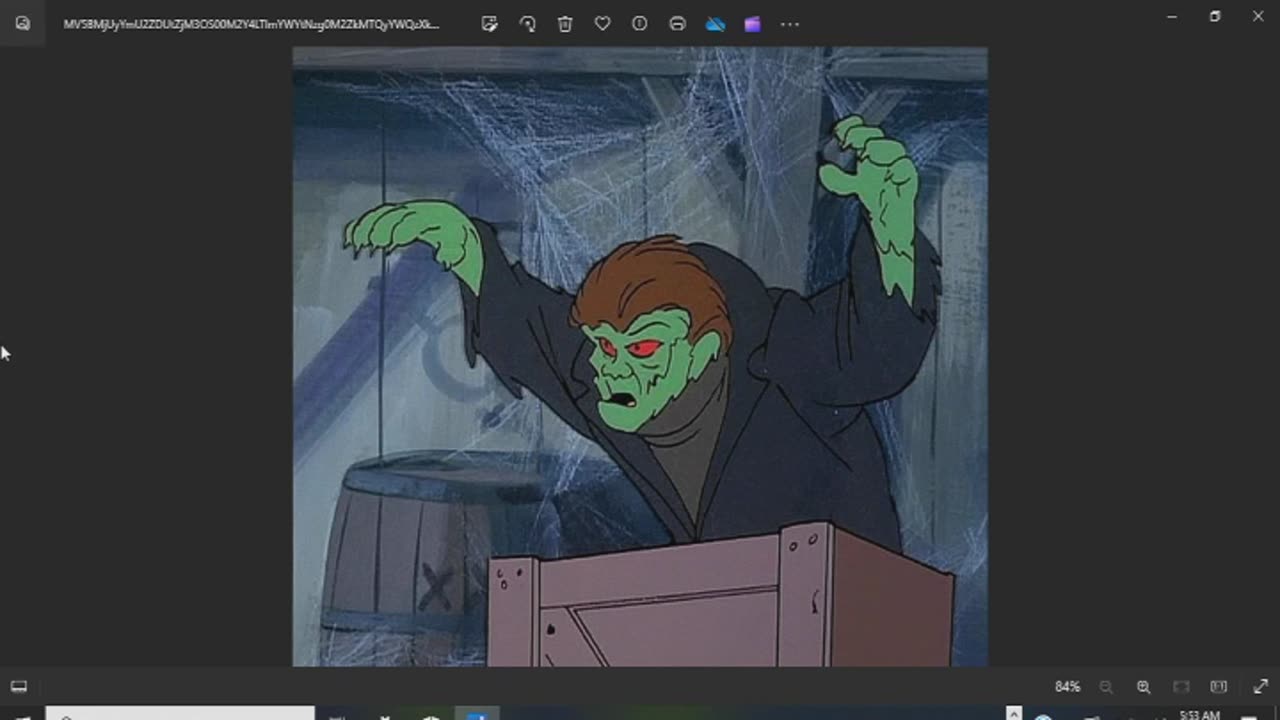Screen dimensions: 1280x720
Task: Click the green monster cartoon image
Action: click(x=640, y=356)
